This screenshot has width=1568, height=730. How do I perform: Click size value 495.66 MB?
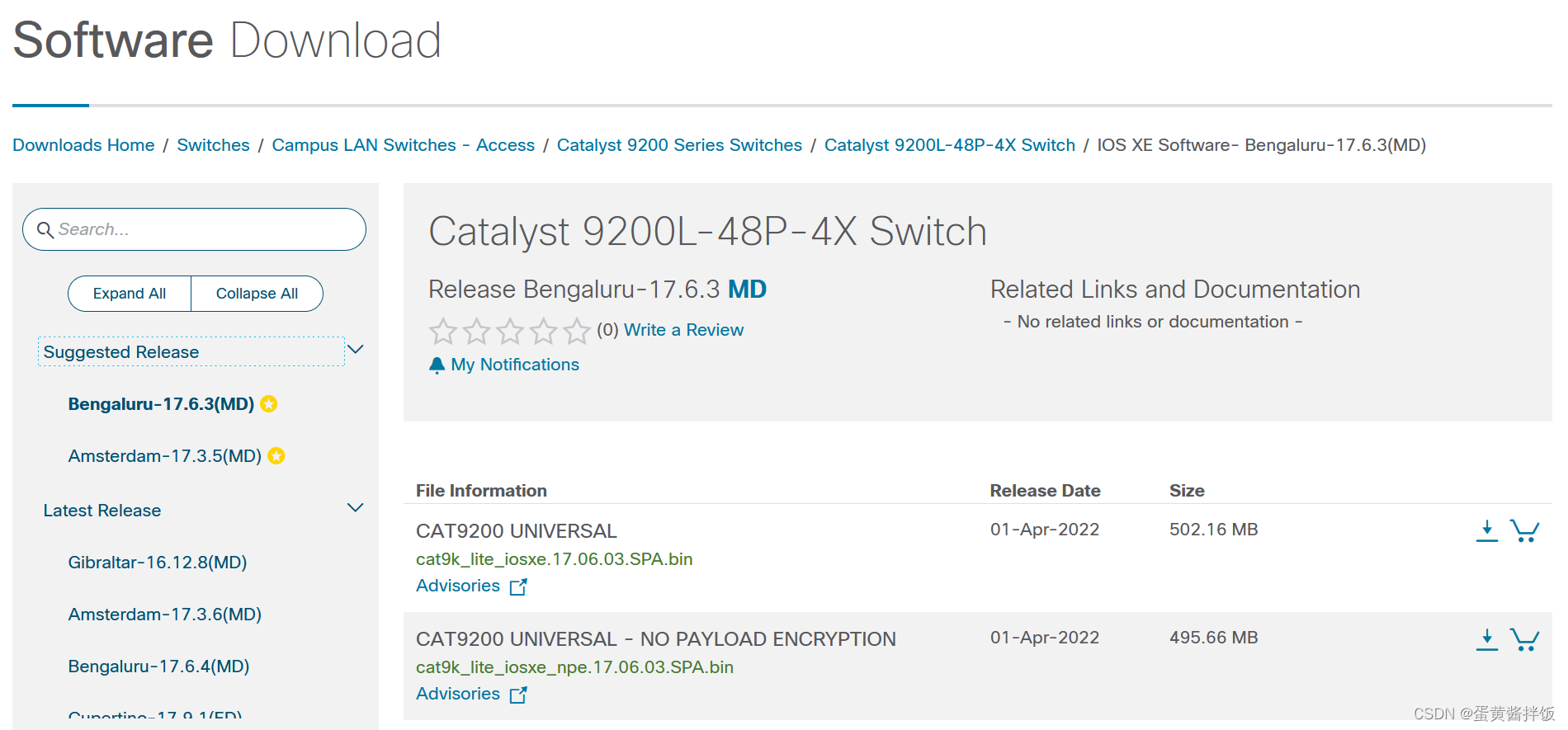[x=1213, y=638]
